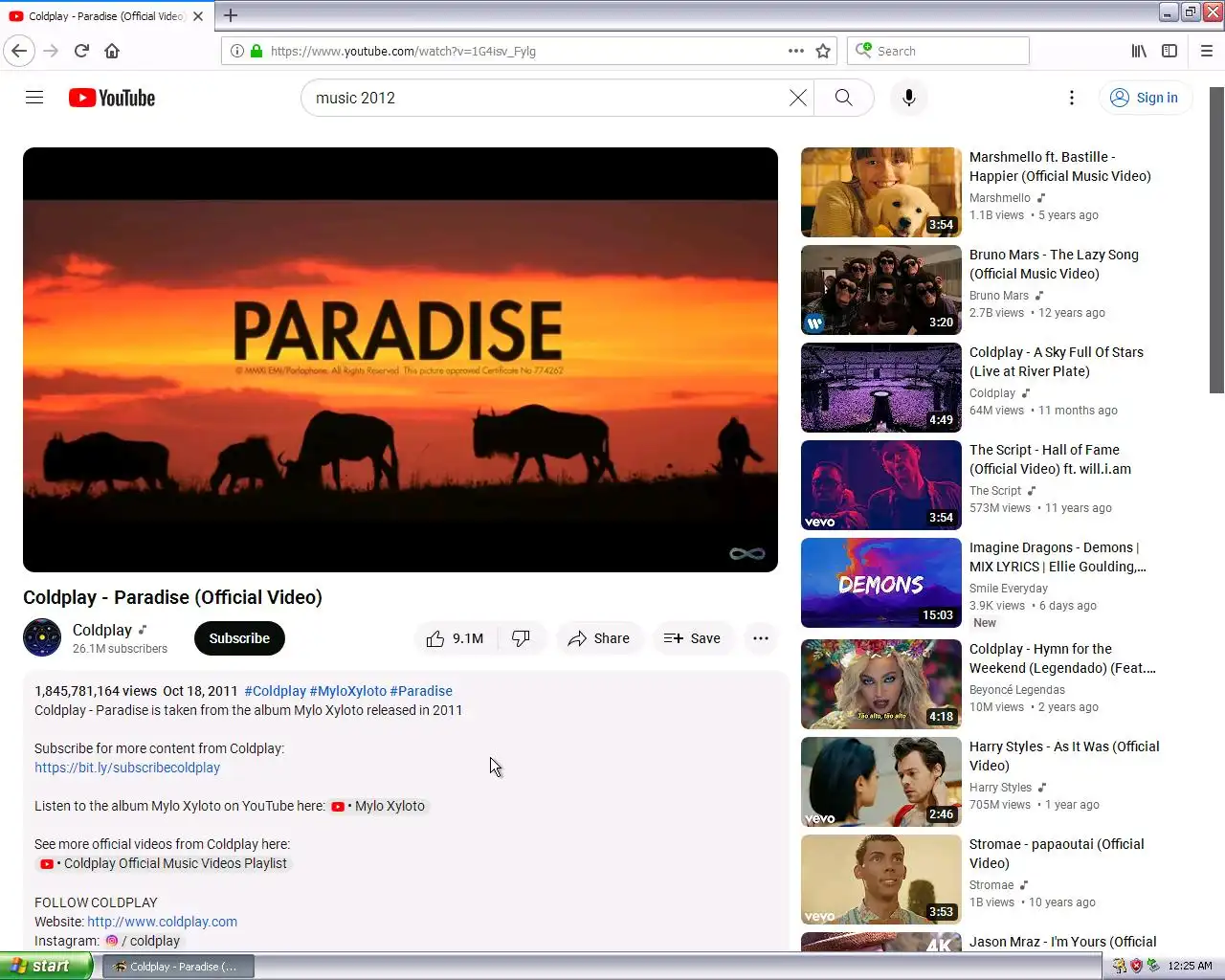1225x980 pixels.
Task: Save the video to a playlist
Action: [692, 638]
